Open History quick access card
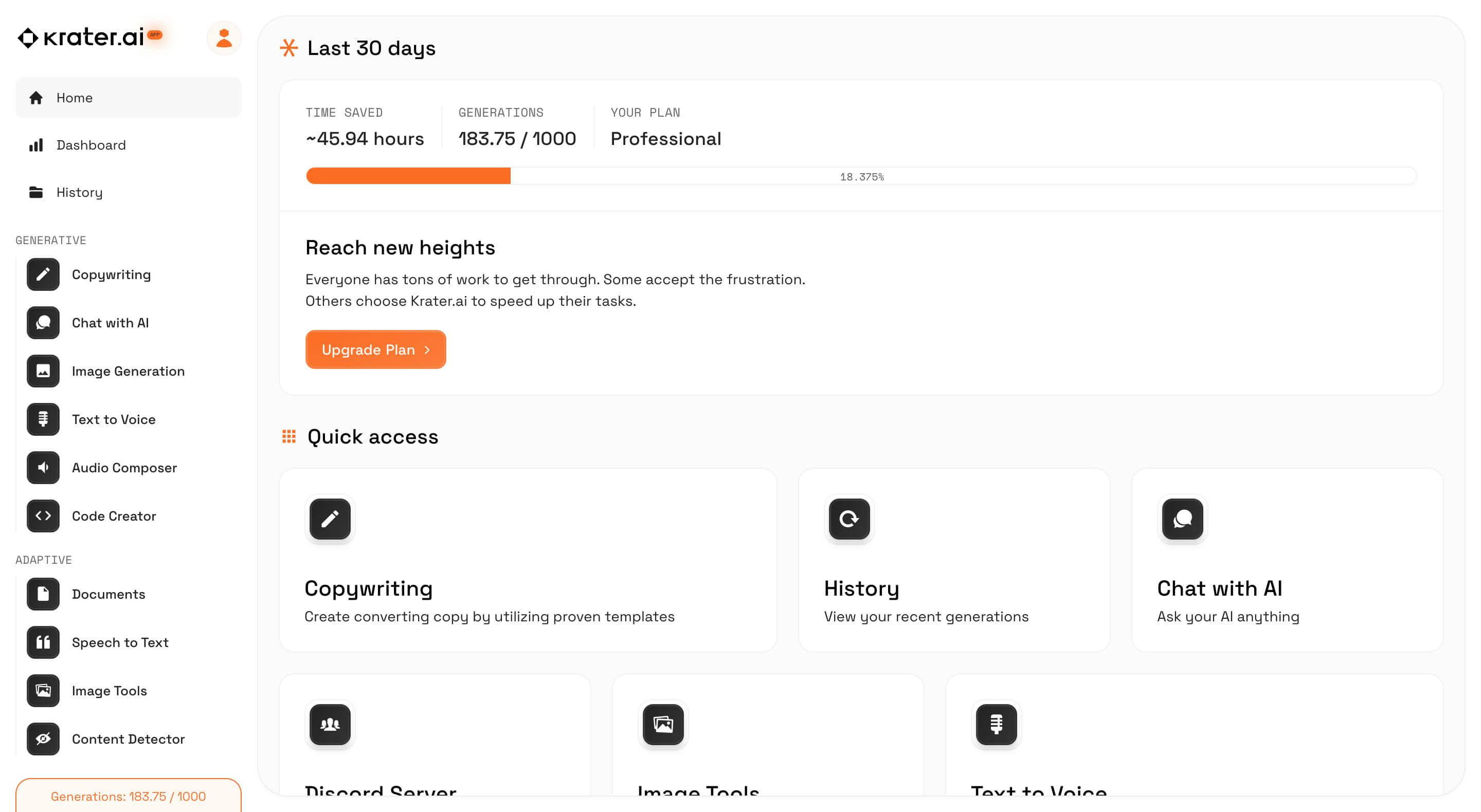The height and width of the screenshot is (812, 1481). [x=953, y=560]
